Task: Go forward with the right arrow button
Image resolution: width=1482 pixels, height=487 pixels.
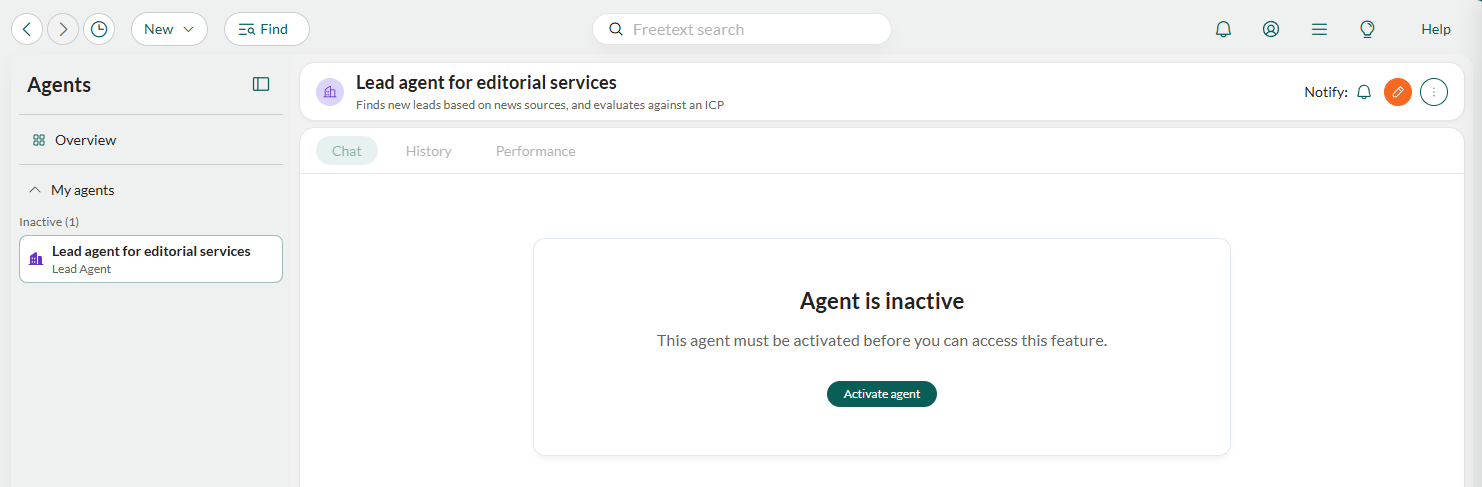Action: coord(63,29)
